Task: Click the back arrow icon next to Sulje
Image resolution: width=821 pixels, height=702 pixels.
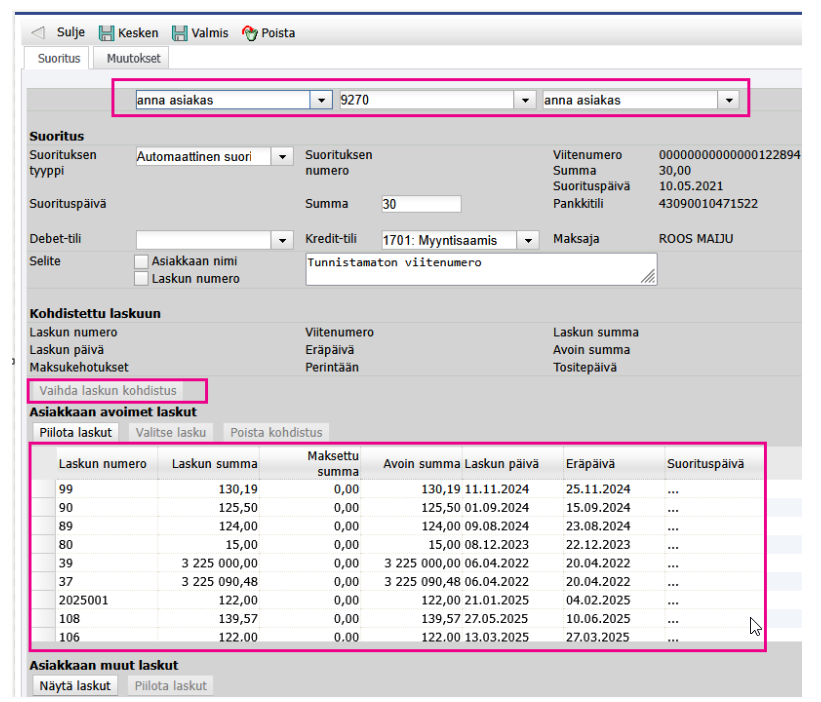Action: click(x=38, y=32)
